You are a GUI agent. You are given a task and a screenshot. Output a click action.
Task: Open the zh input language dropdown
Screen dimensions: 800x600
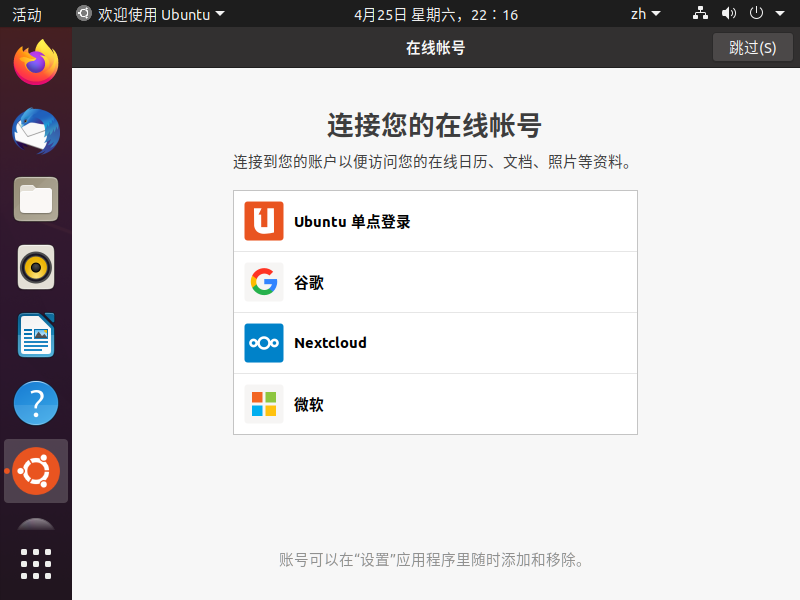[x=645, y=14]
